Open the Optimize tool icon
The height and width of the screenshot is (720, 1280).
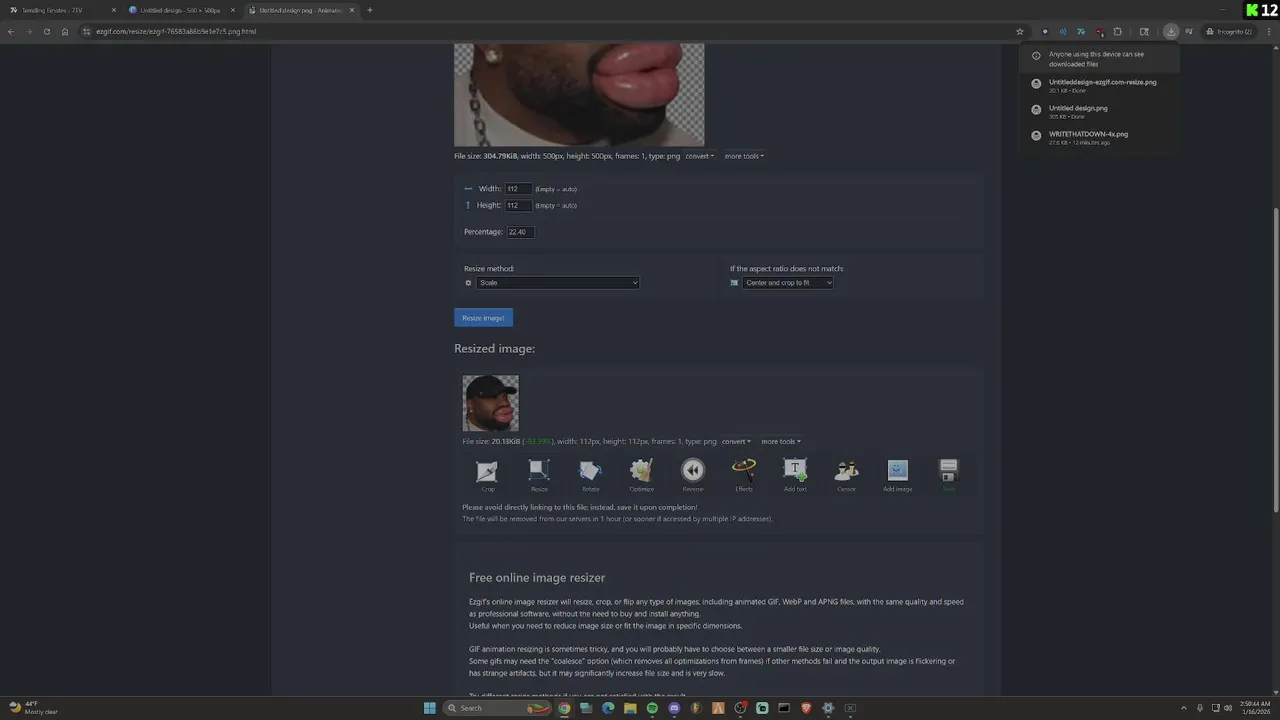point(642,474)
